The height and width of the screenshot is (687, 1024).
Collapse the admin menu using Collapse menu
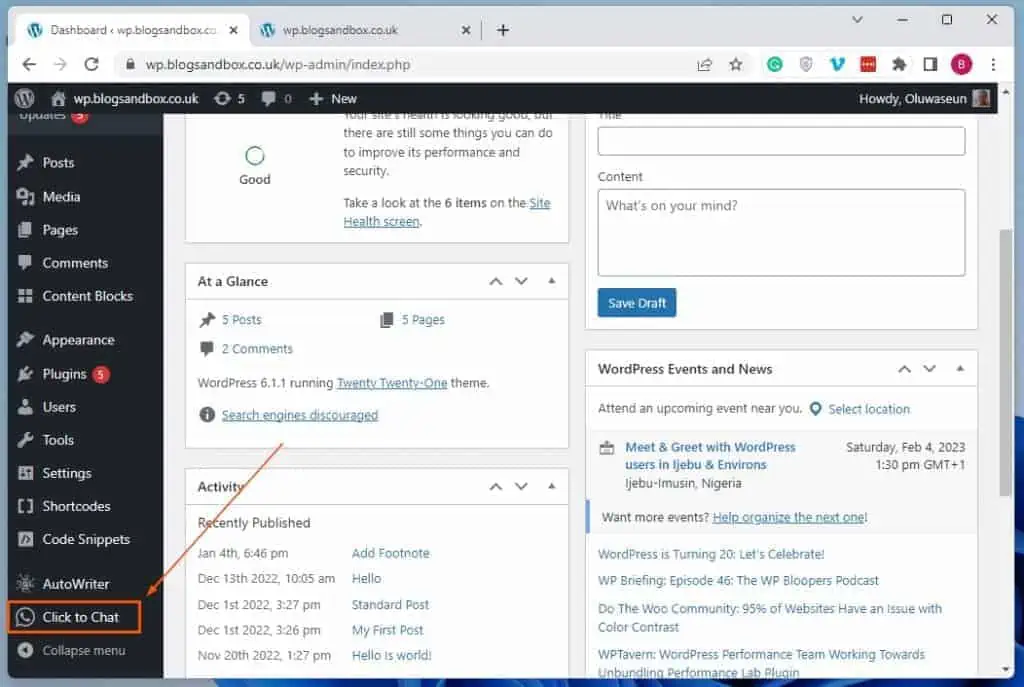click(73, 650)
